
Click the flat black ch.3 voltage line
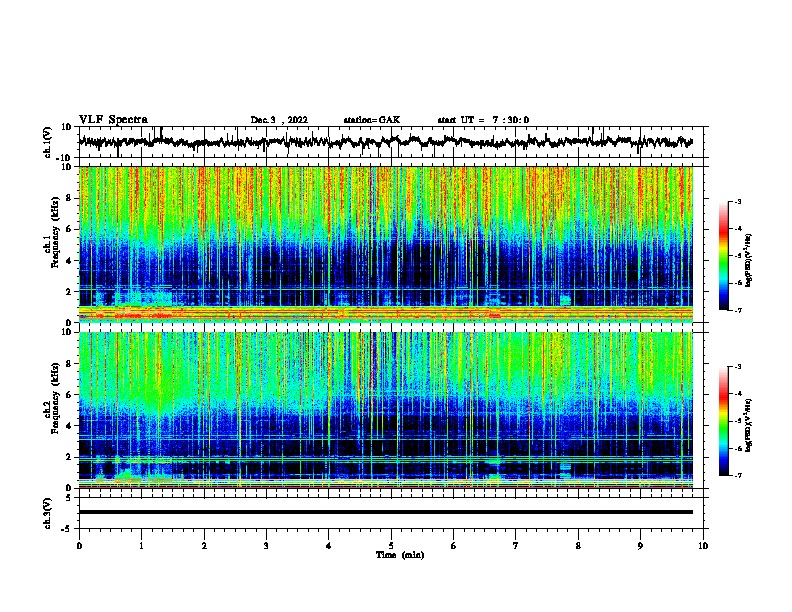(x=386, y=512)
